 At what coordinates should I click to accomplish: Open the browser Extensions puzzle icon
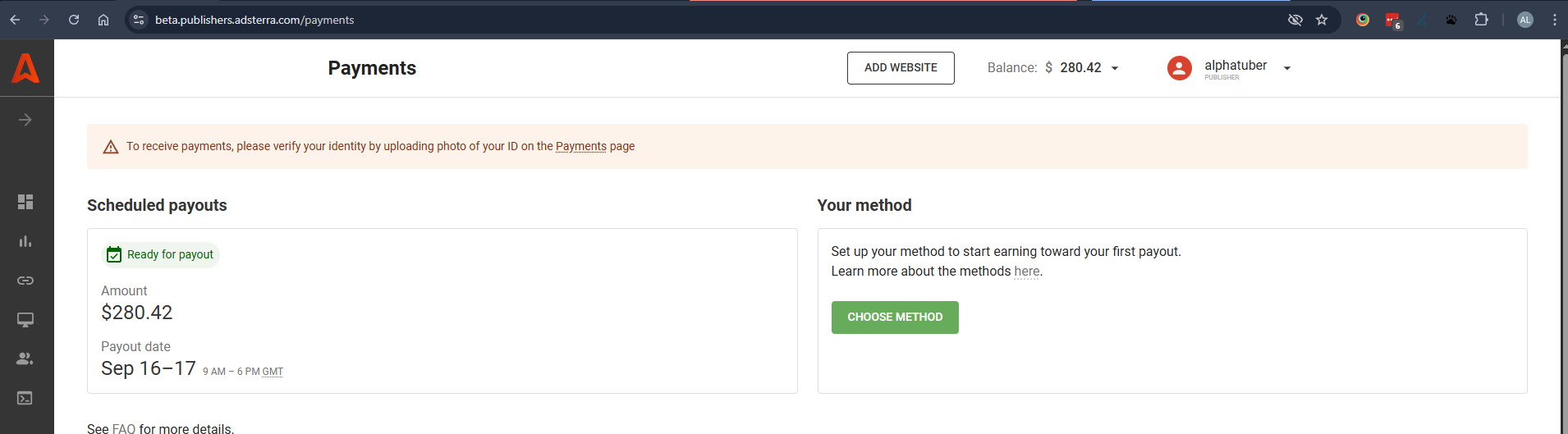point(1481,20)
